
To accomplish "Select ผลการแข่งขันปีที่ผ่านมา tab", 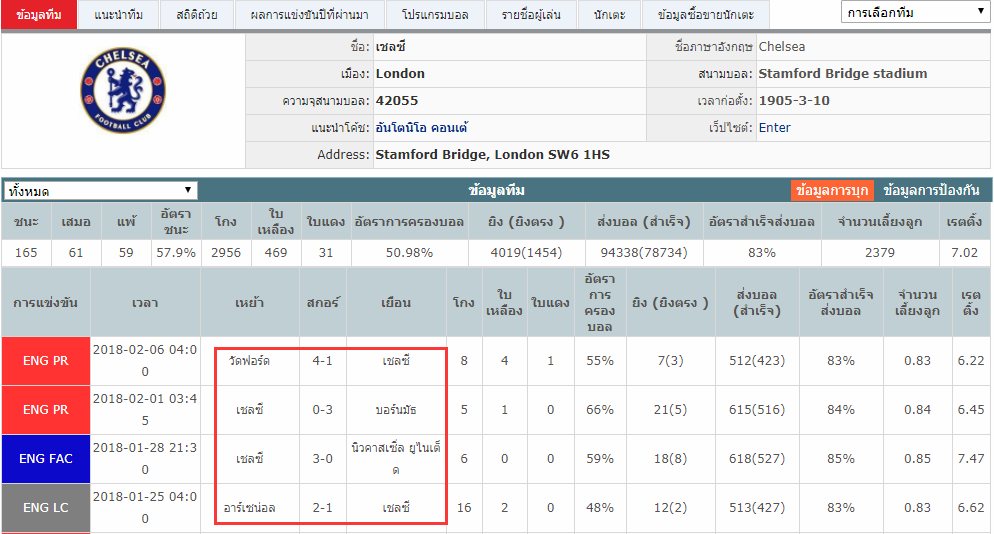I will click(309, 15).
